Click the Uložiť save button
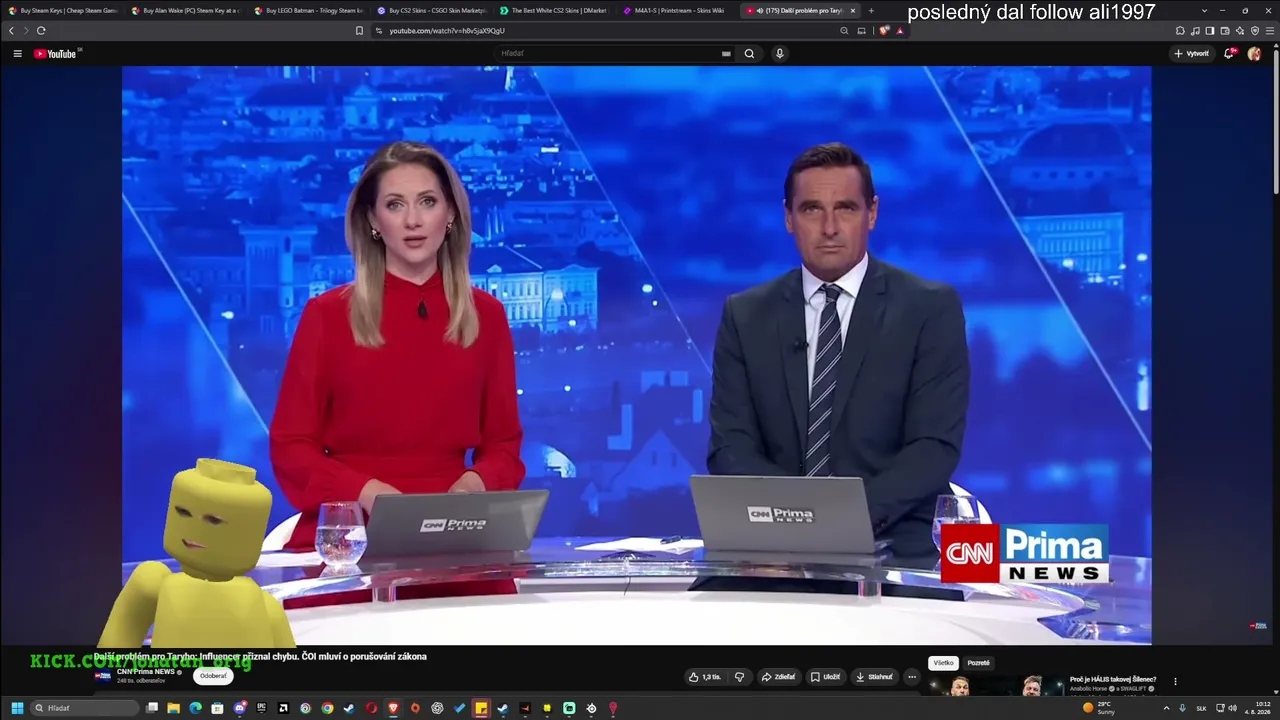The width and height of the screenshot is (1280, 720). pos(826,677)
